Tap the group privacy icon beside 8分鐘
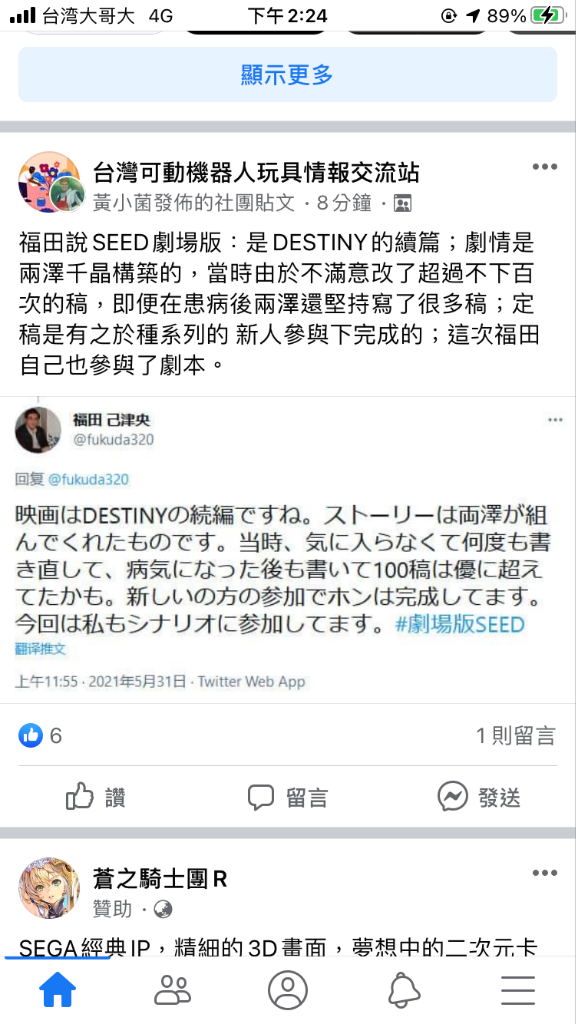The image size is (576, 1024). [403, 204]
